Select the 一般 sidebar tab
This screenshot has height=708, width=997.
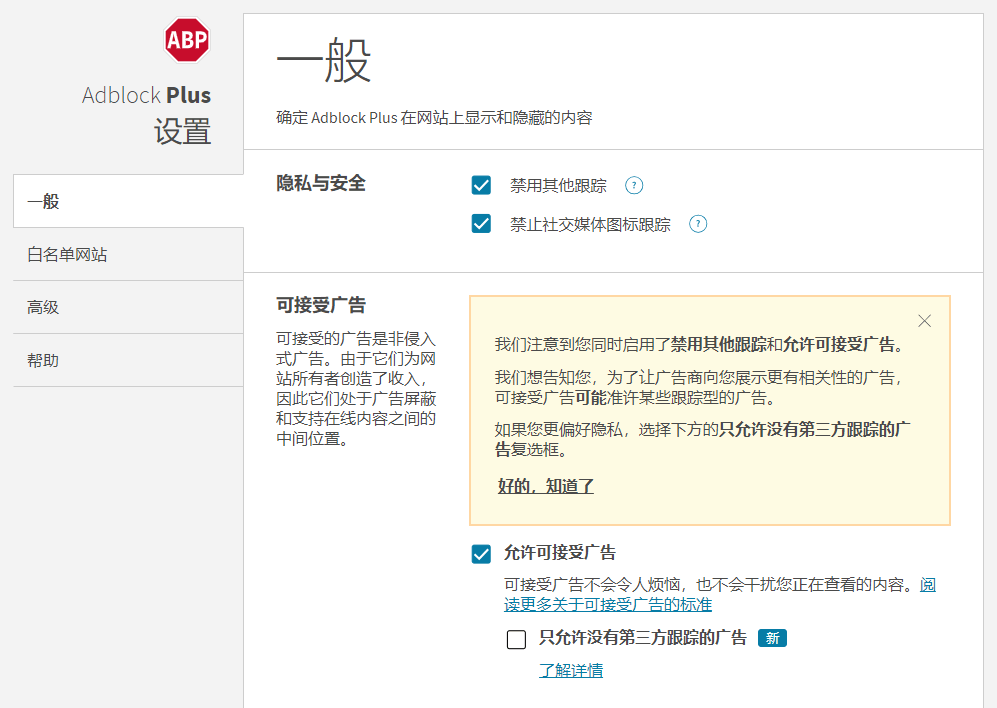pos(128,202)
